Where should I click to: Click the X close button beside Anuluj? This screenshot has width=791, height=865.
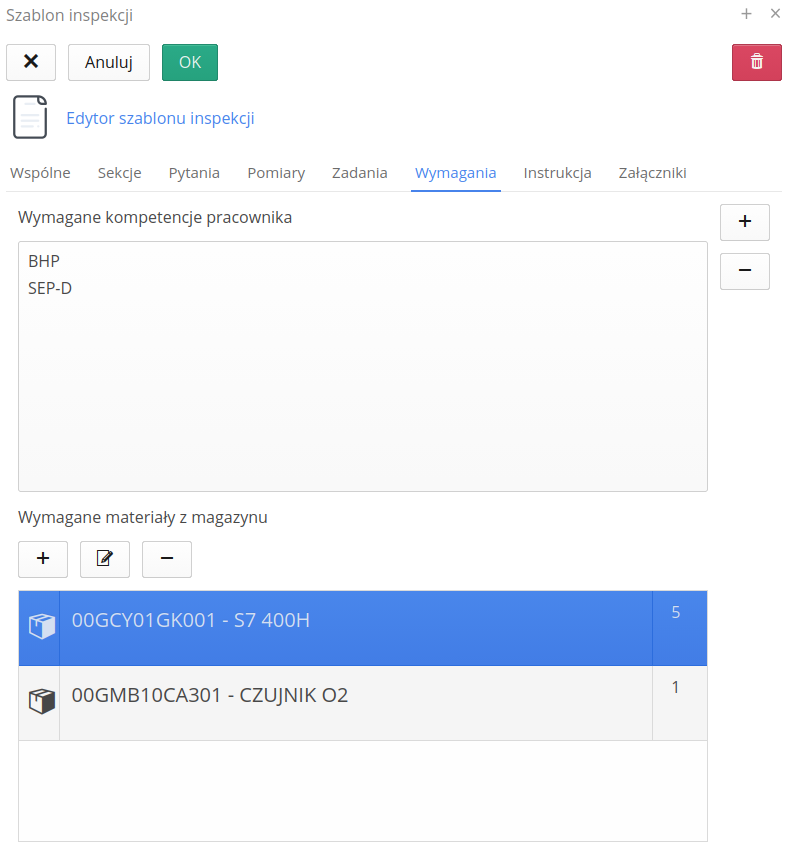tap(31, 62)
